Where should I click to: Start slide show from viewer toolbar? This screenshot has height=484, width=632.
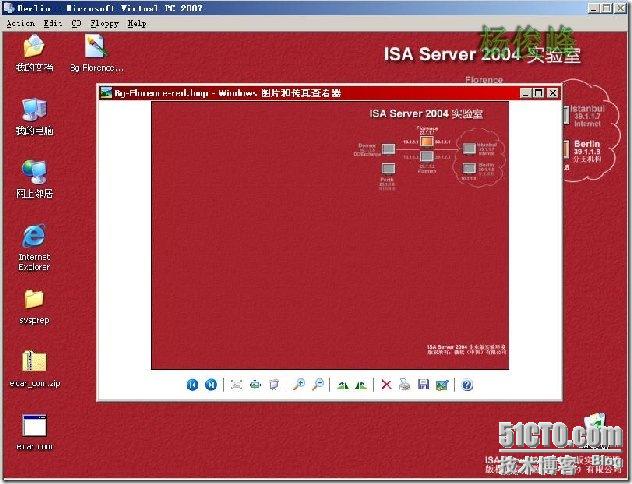click(274, 385)
